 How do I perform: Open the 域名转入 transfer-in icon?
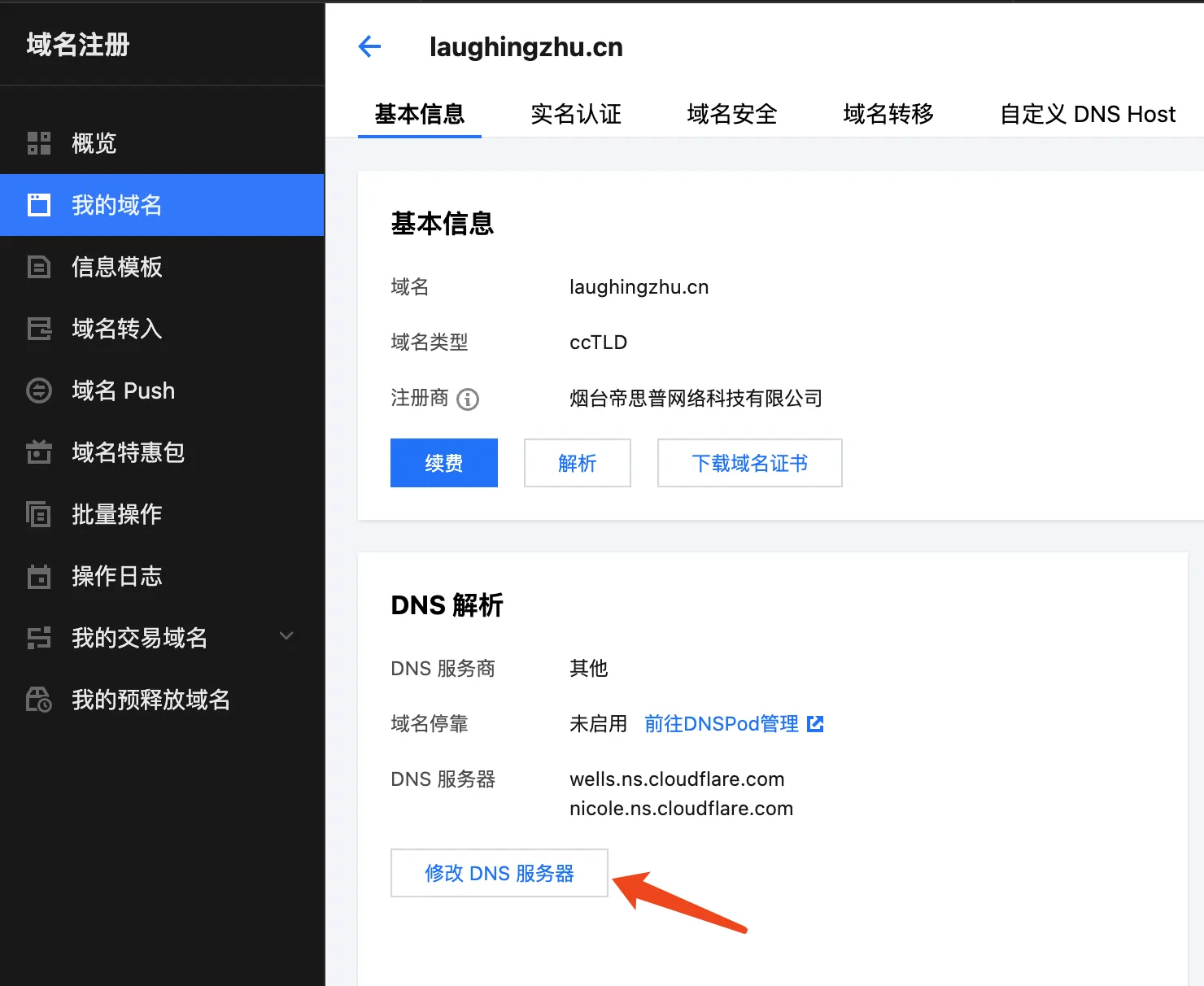tap(38, 329)
